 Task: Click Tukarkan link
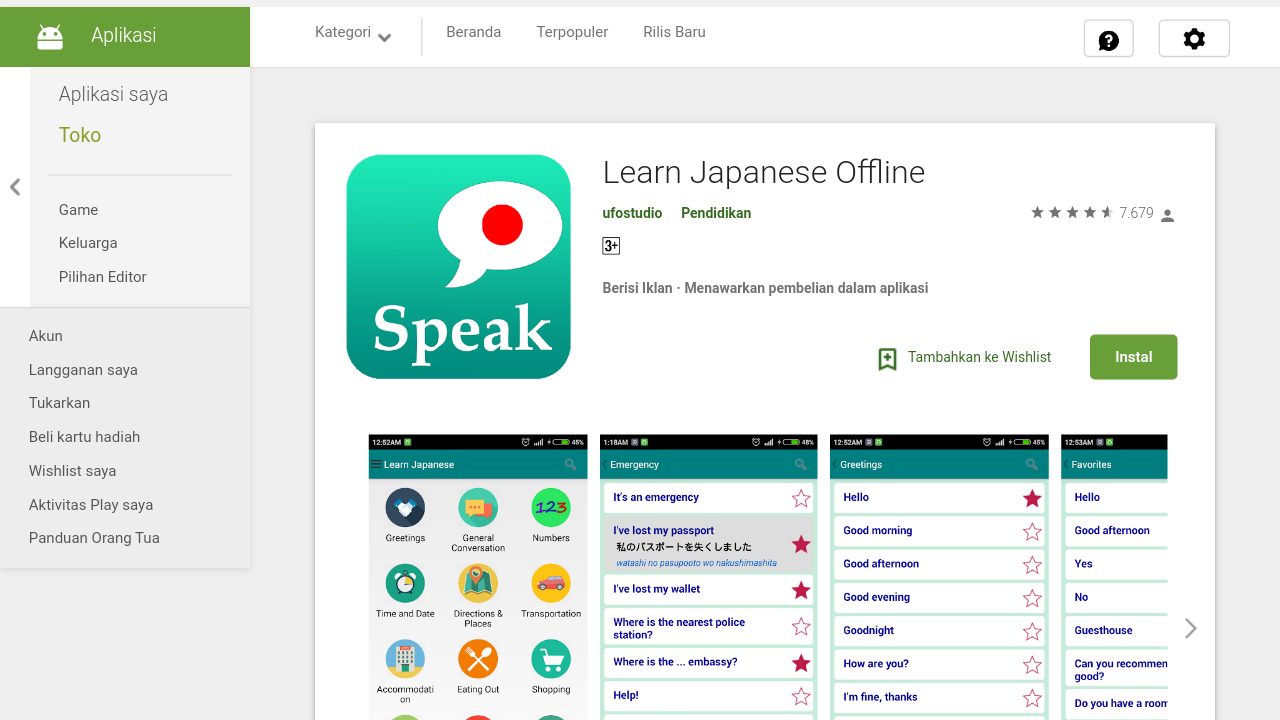59,403
